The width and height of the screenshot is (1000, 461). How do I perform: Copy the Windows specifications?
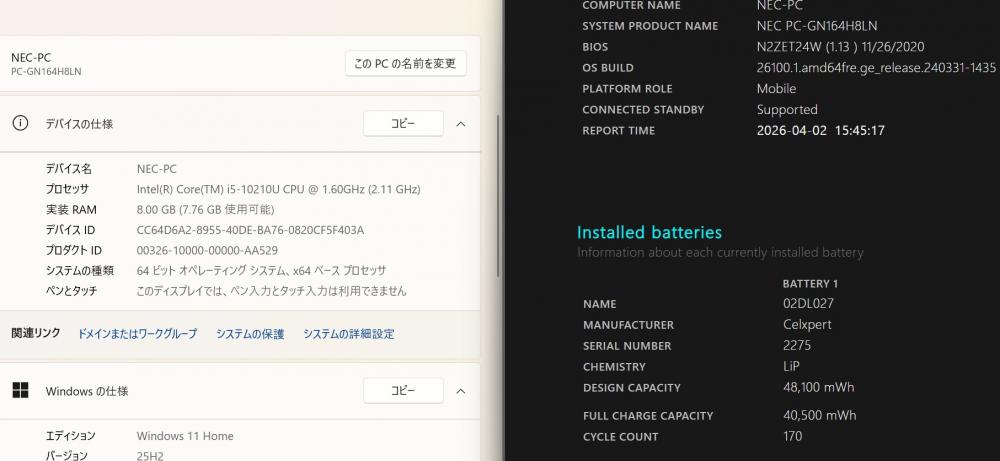pyautogui.click(x=403, y=391)
